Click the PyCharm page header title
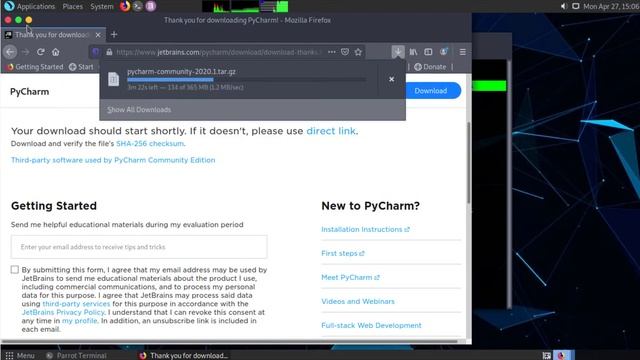 pos(29,91)
